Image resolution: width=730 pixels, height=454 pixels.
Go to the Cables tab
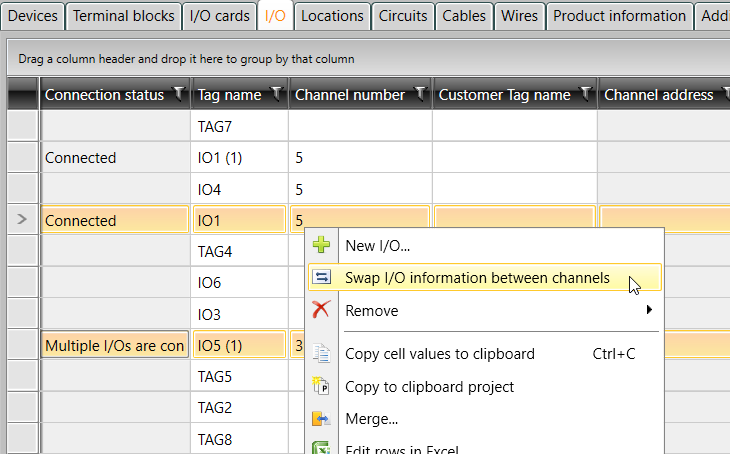click(x=464, y=16)
